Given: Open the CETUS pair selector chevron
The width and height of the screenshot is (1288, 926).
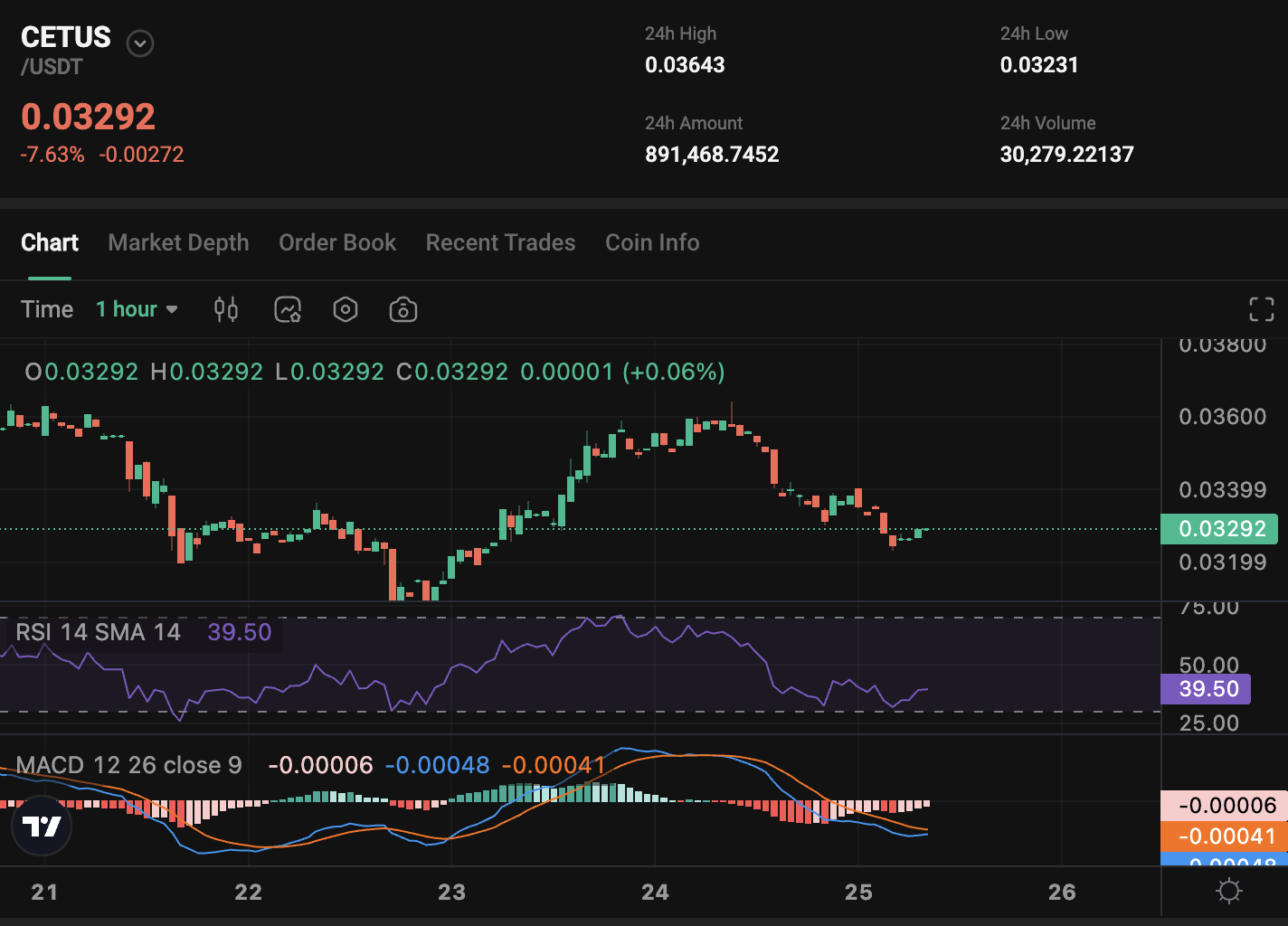Looking at the screenshot, I should coord(140,43).
